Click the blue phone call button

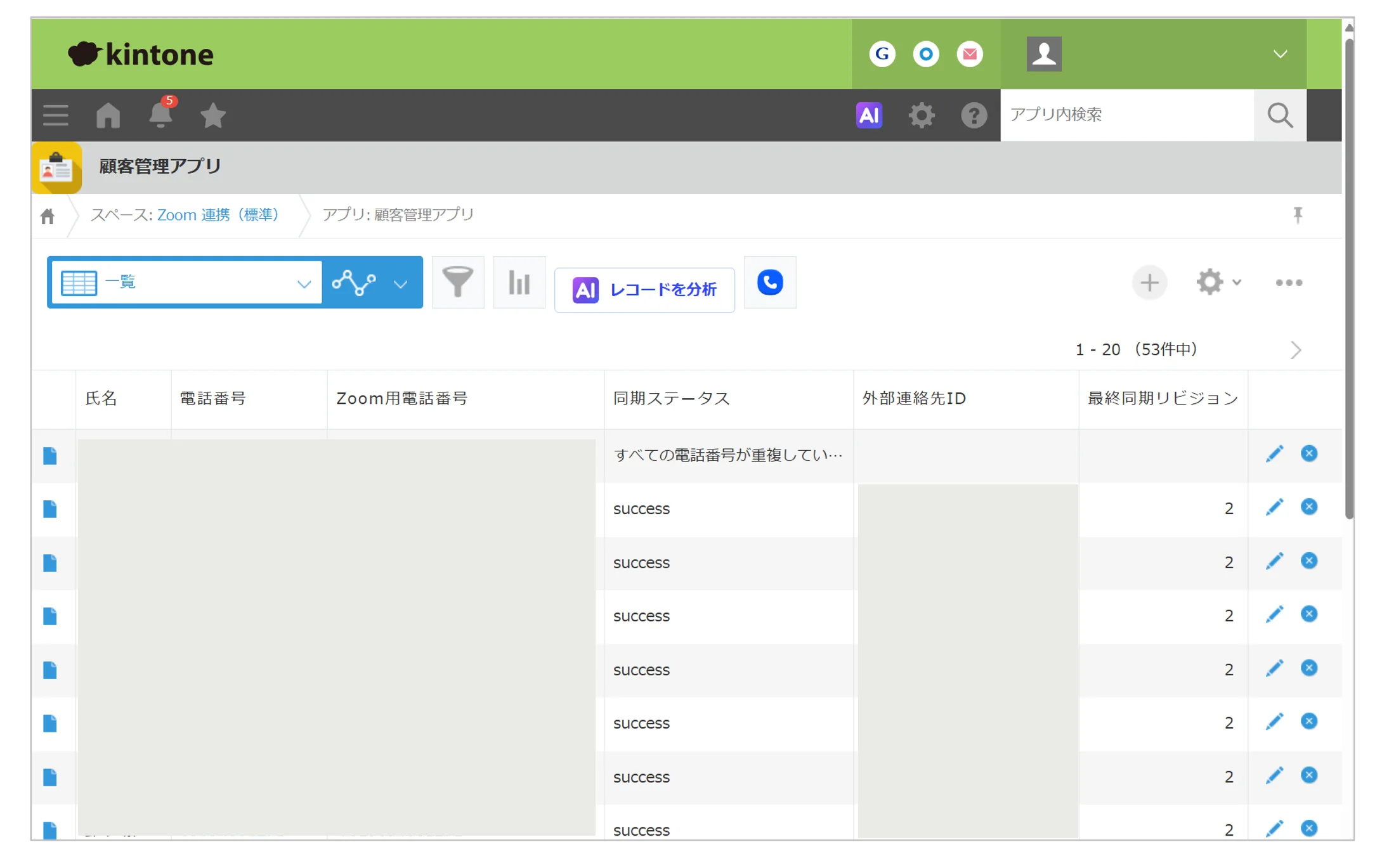coord(770,282)
